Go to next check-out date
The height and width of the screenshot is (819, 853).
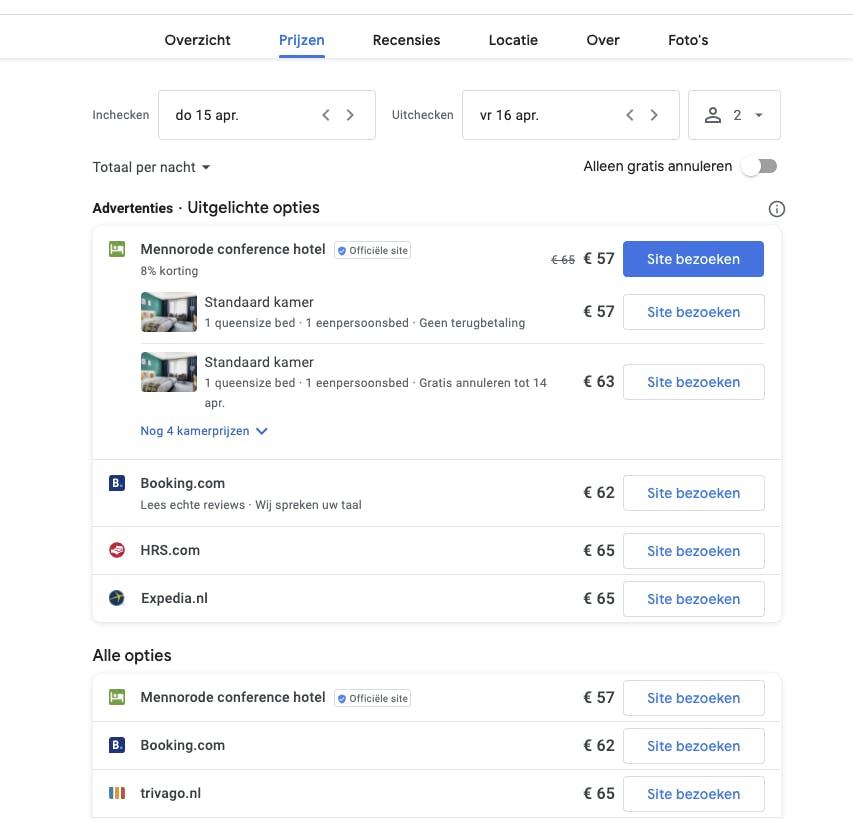coord(654,115)
